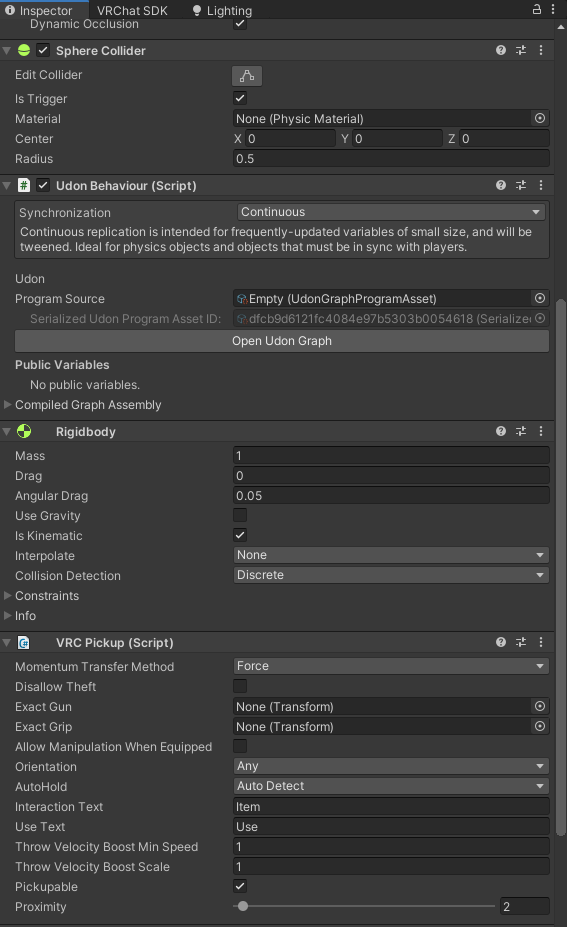The height and width of the screenshot is (927, 567).
Task: Open object picker for Program Source
Action: 540,298
